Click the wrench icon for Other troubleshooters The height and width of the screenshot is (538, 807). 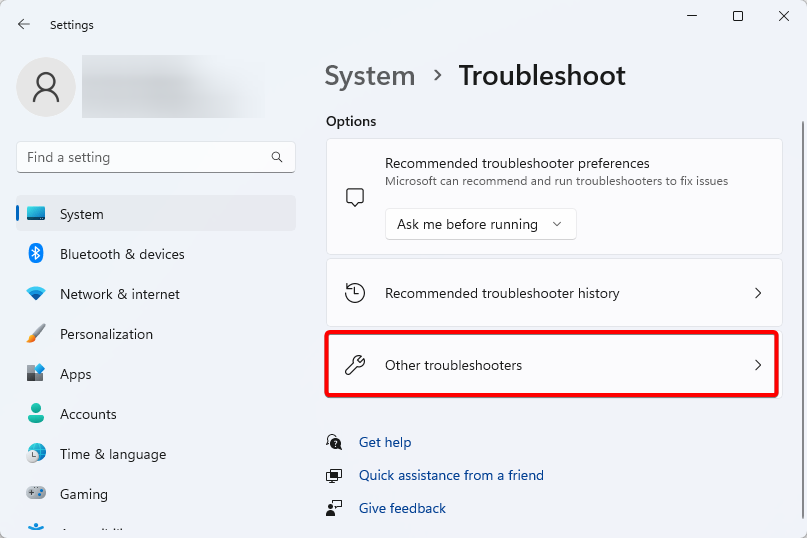[355, 365]
